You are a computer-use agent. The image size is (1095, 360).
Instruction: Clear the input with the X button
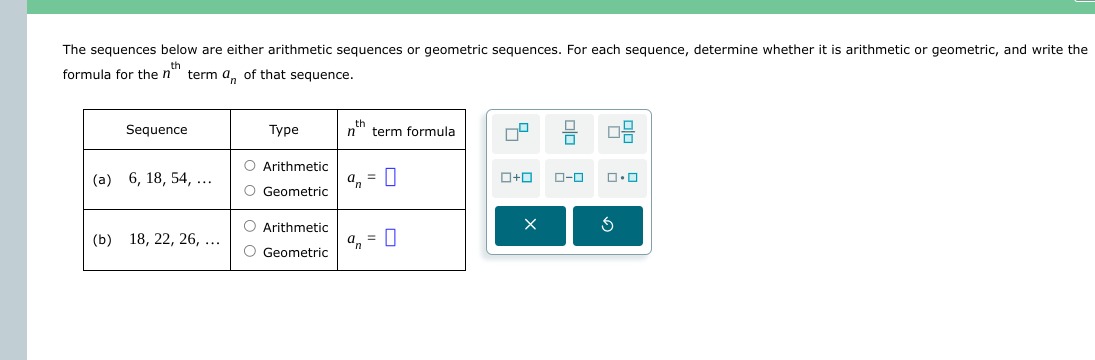click(x=530, y=225)
